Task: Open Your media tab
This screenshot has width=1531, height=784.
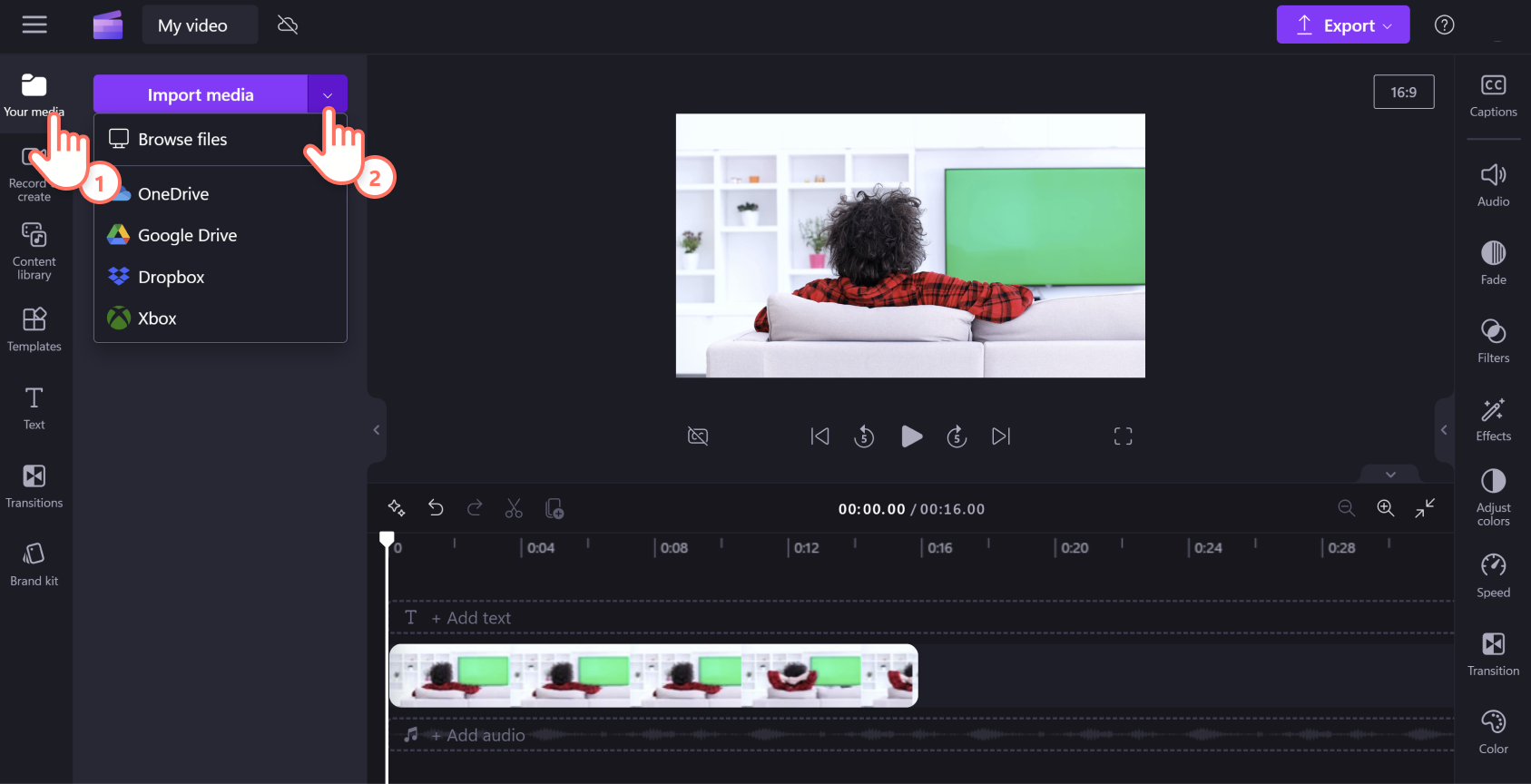Action: (34, 95)
